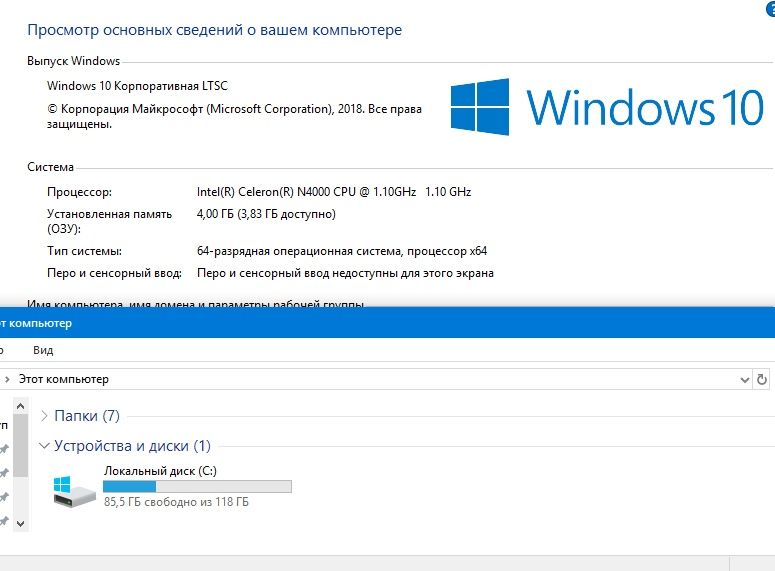Click the Перо и сенсорный ввод недоступны value
The width and height of the screenshot is (775, 571).
[345, 273]
